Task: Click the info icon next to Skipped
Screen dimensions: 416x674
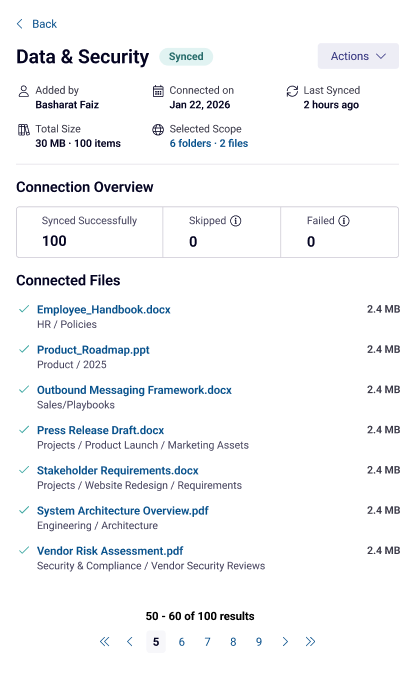Action: (236, 221)
